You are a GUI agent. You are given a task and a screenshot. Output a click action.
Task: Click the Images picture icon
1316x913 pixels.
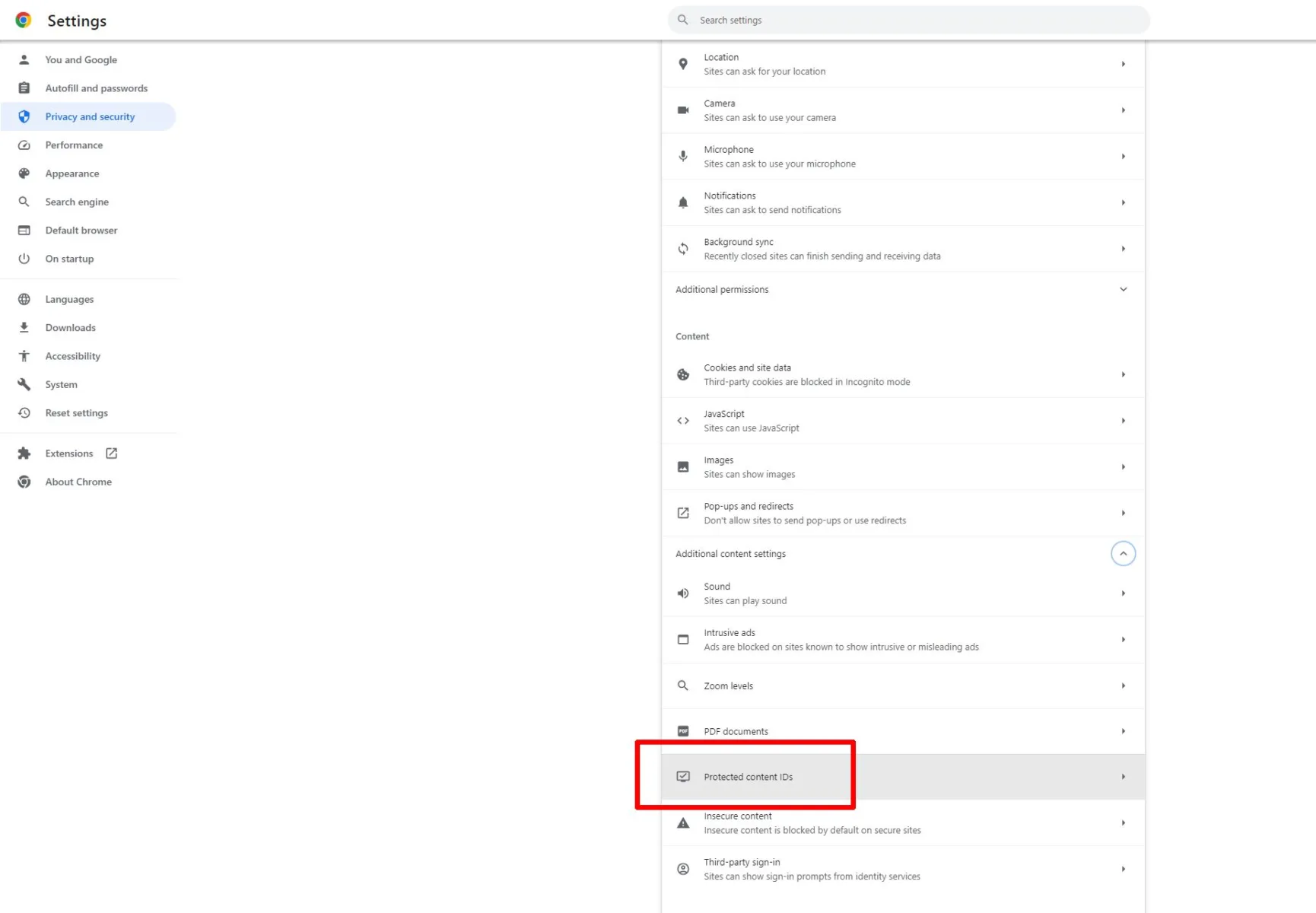pos(683,467)
